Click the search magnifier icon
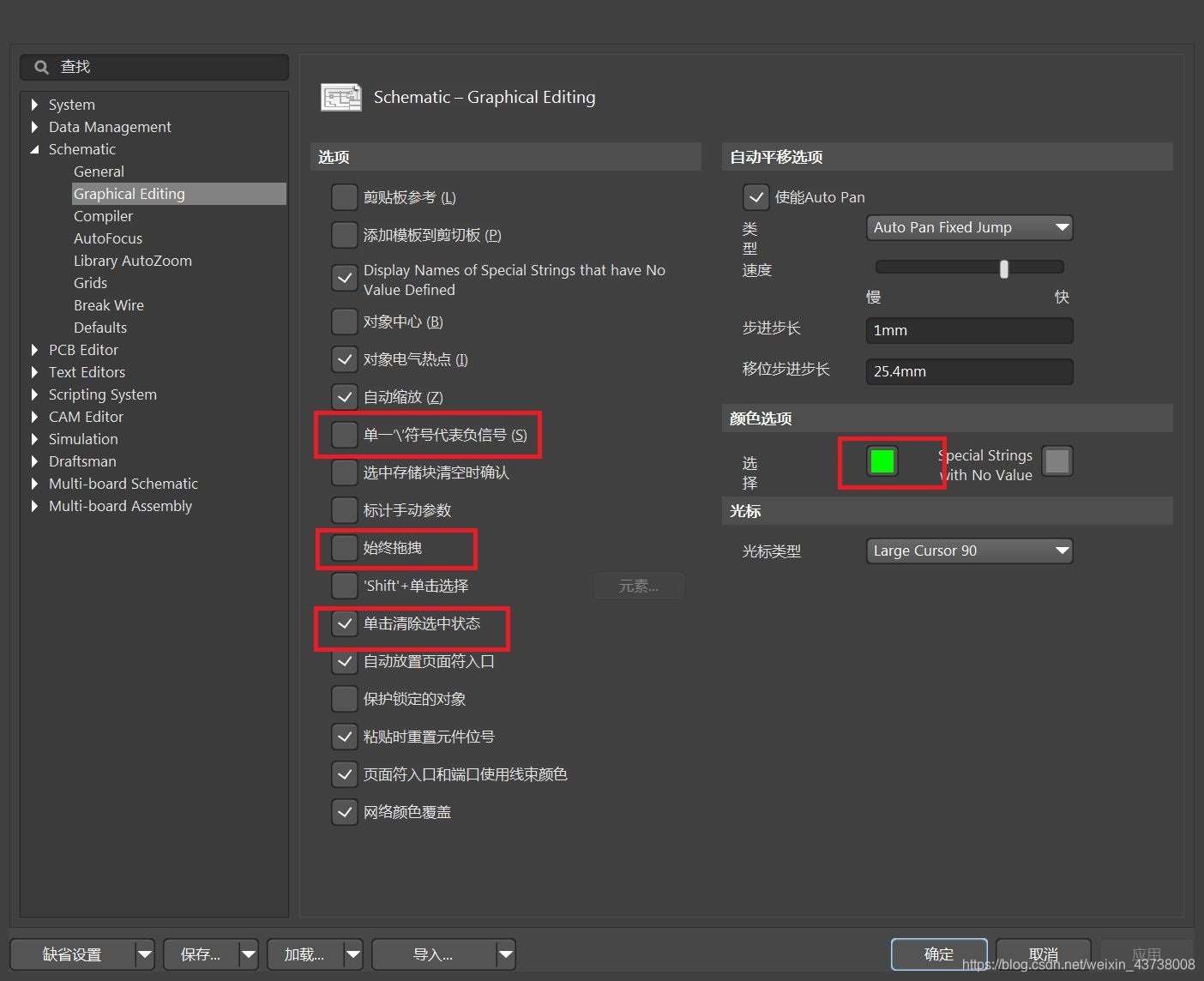Image resolution: width=1204 pixels, height=981 pixels. tap(41, 67)
